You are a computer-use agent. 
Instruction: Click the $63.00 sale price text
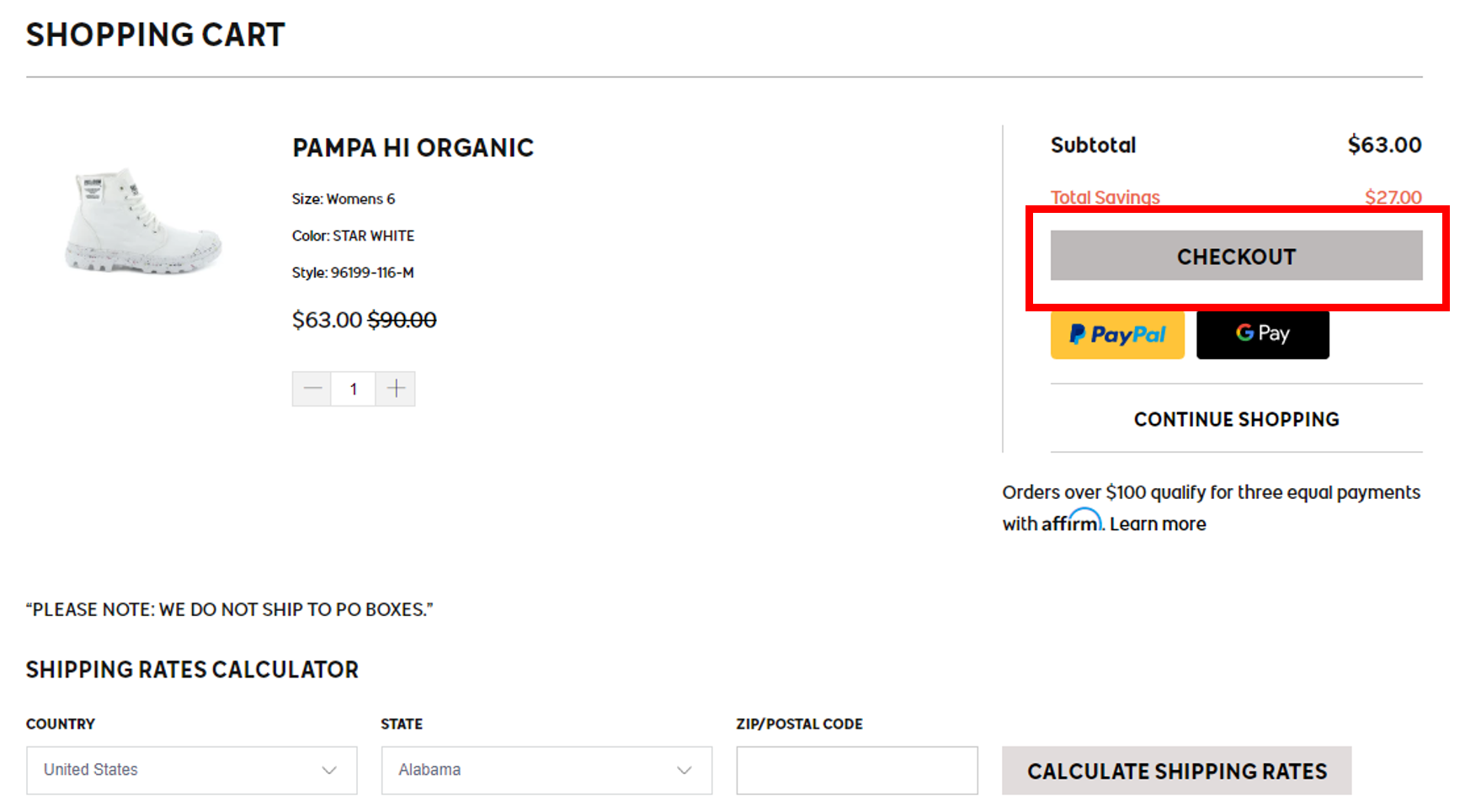point(327,320)
